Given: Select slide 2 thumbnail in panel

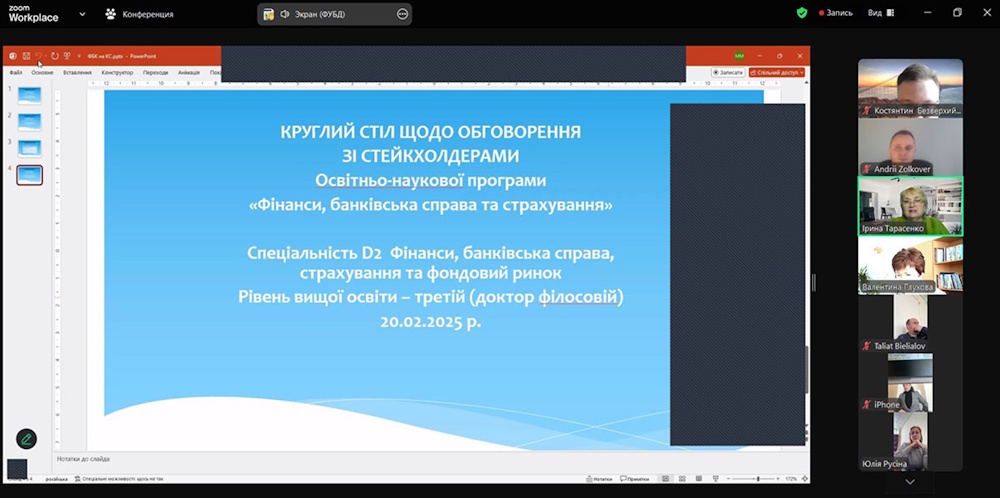Looking at the screenshot, I should point(29,121).
